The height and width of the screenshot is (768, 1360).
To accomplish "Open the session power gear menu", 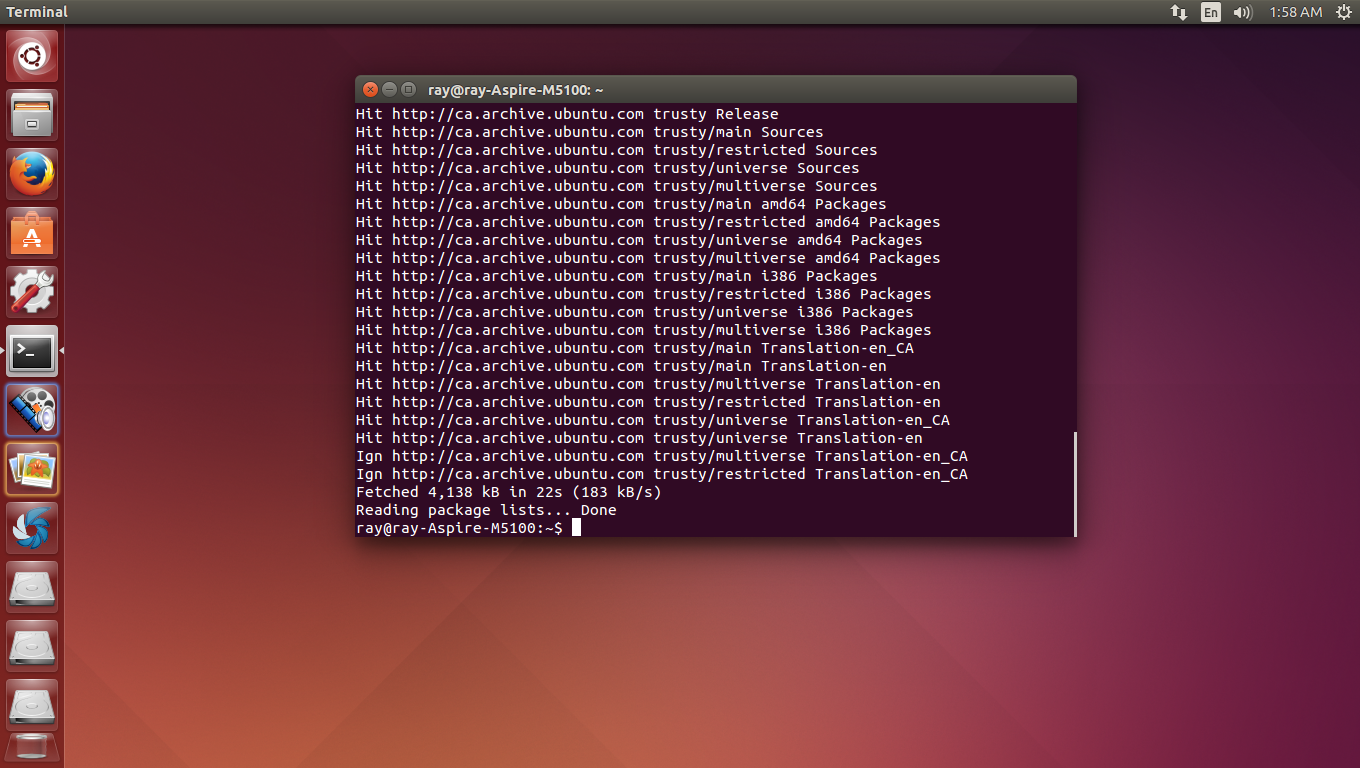I will coord(1343,12).
